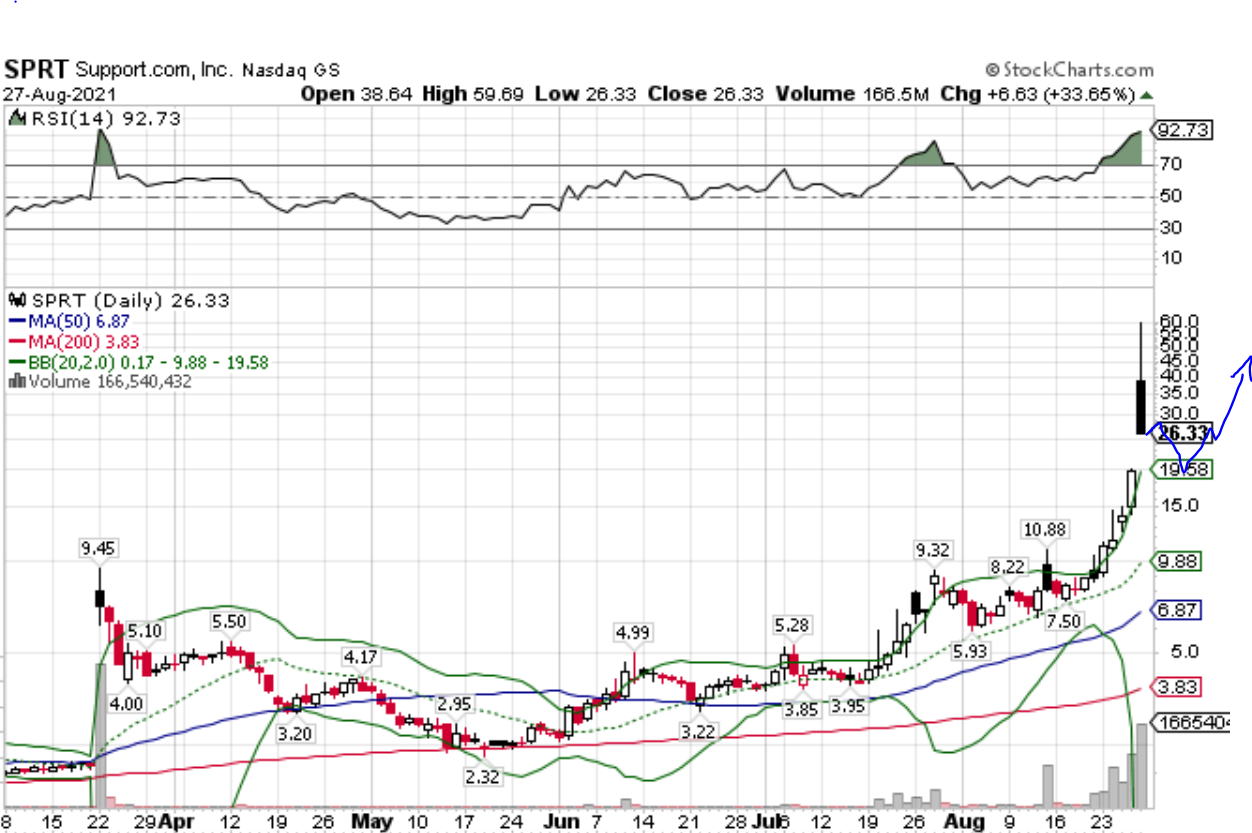Click the 4.00 March low label

click(128, 703)
